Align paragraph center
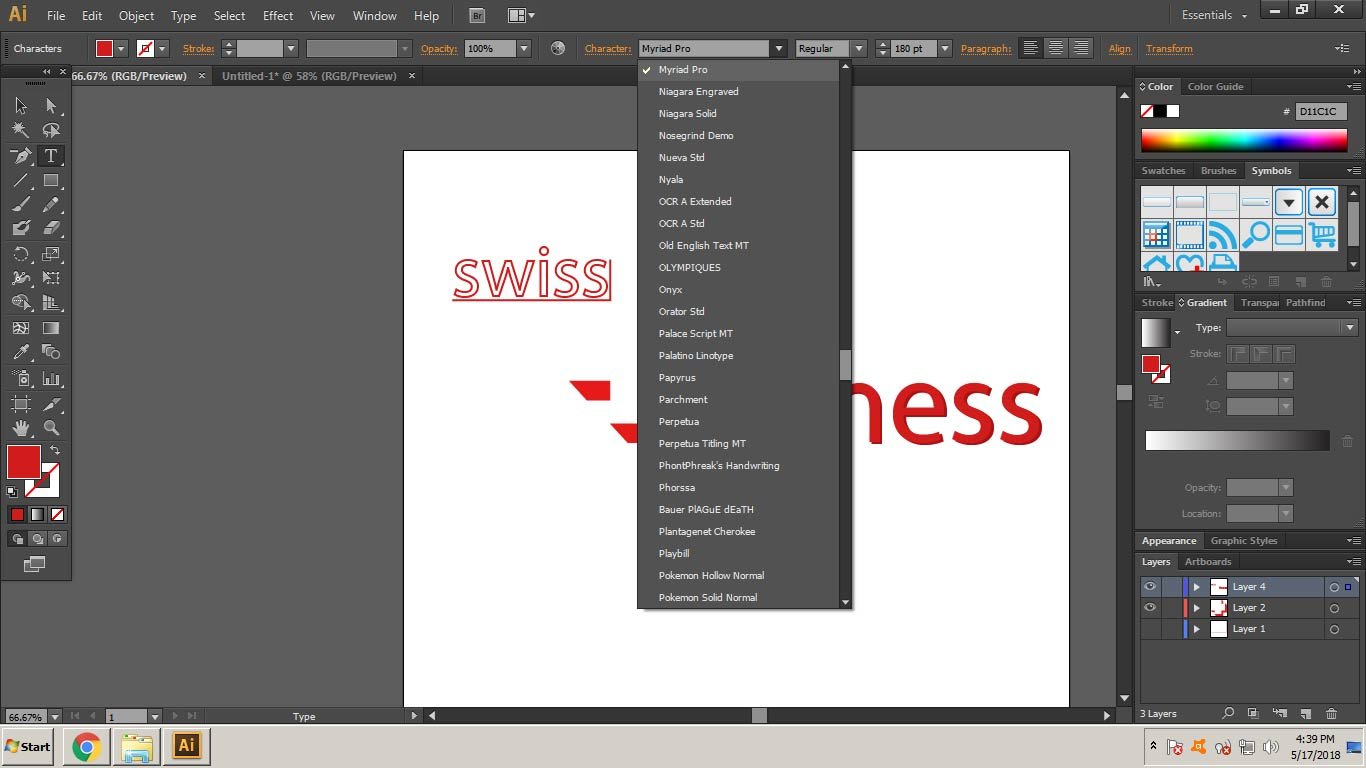The image size is (1366, 768). (x=1055, y=48)
